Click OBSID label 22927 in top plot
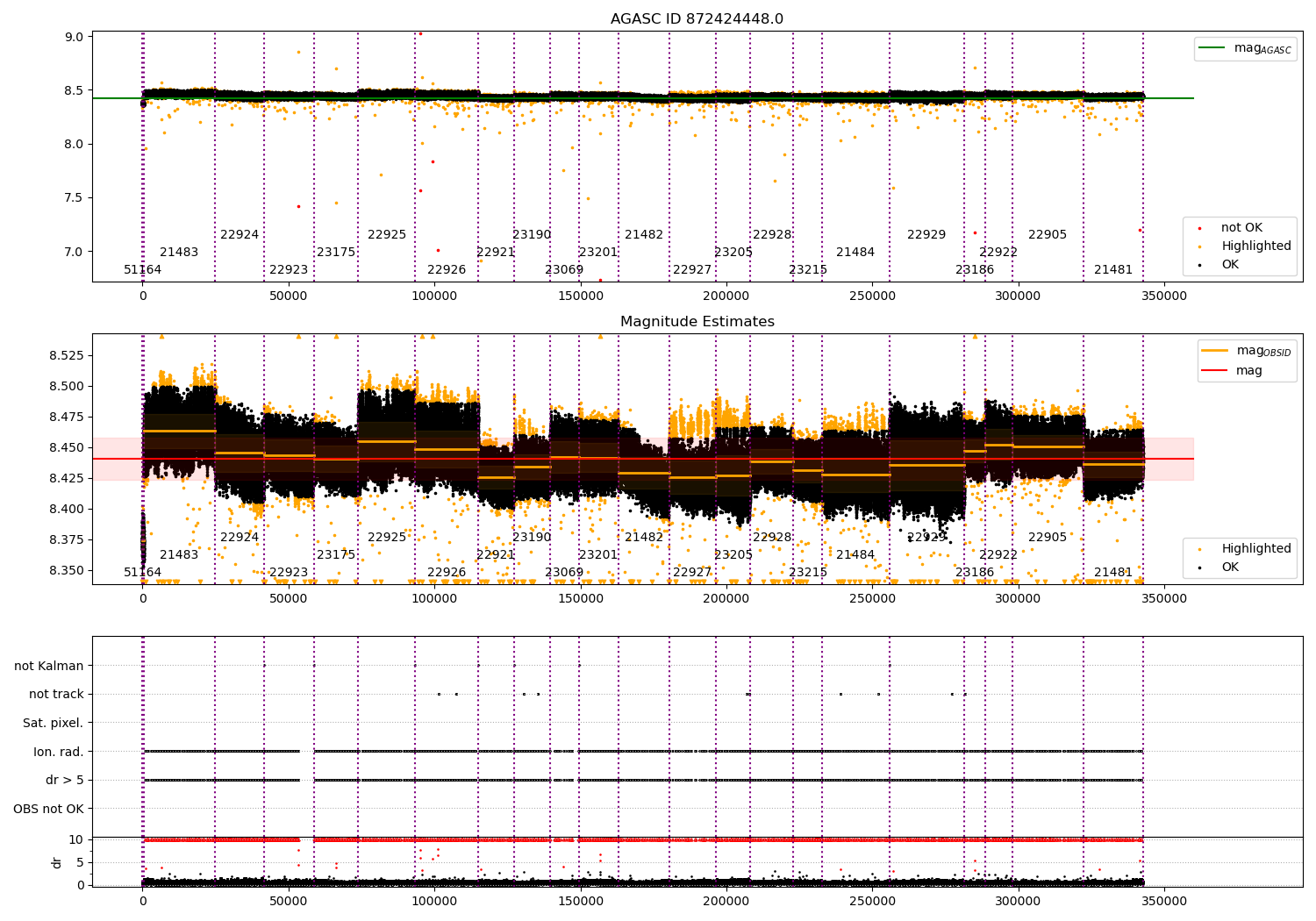Screen dimensions: 1316x921 point(692,270)
